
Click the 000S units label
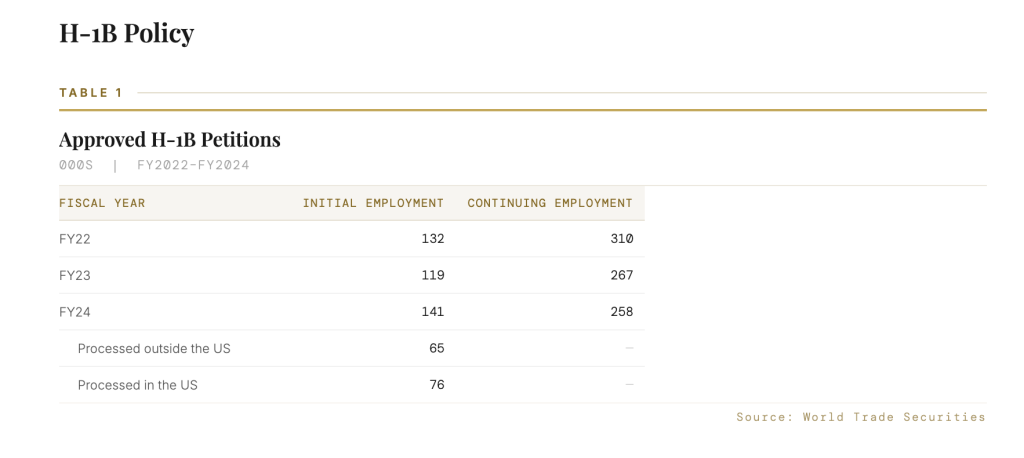click(76, 165)
